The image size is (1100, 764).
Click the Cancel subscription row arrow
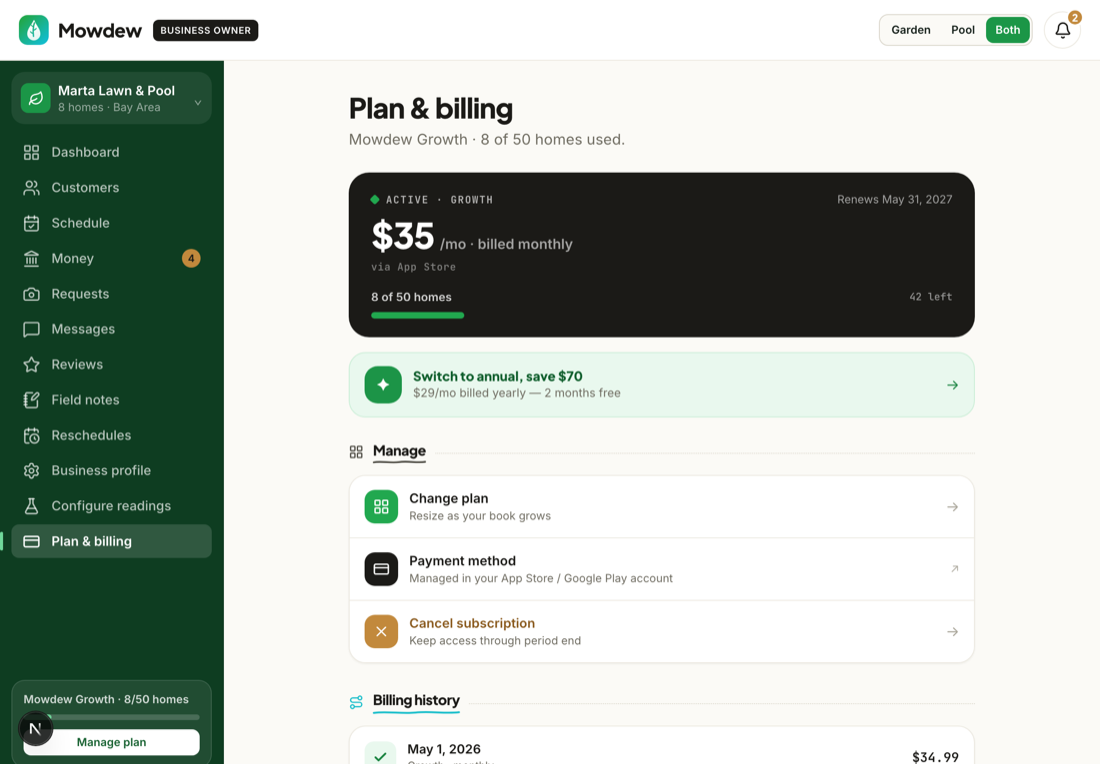tap(952, 631)
